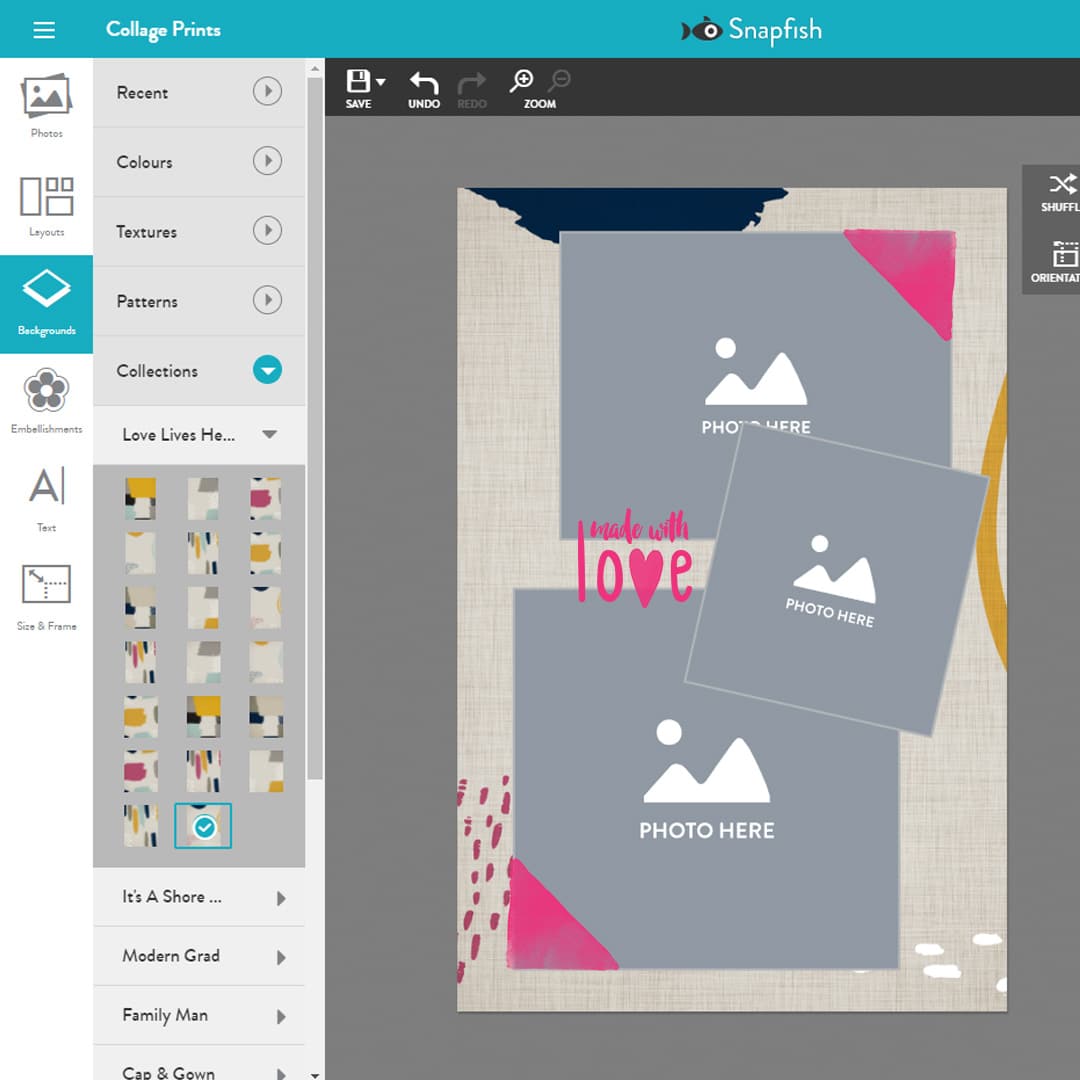The image size is (1080, 1080).
Task: Open the Modern Grad collection
Action: [x=281, y=957]
